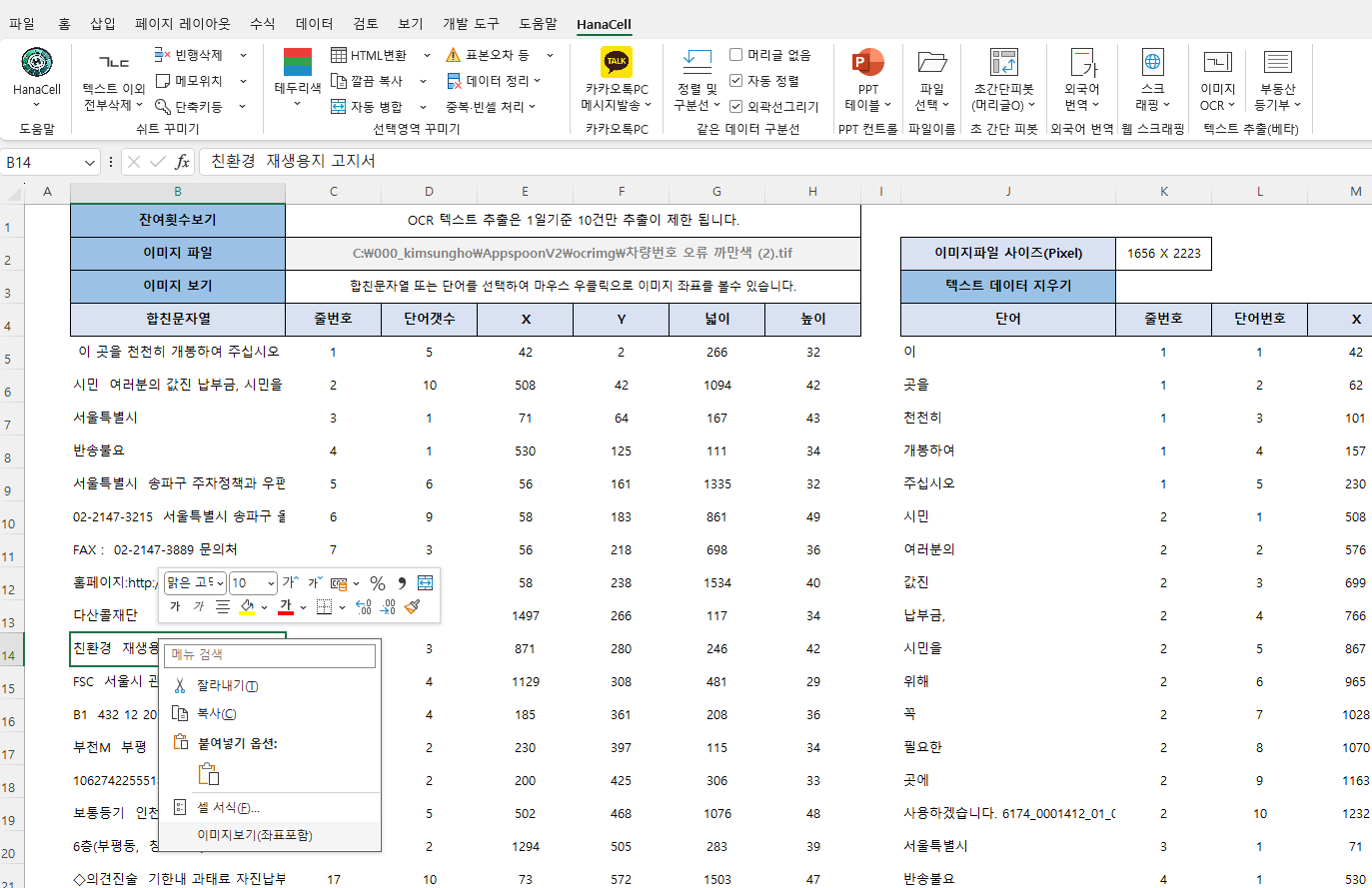Viewport: 1372px width, 888px height.
Task: Click the 데이터 정리 icon
Action: (x=454, y=80)
